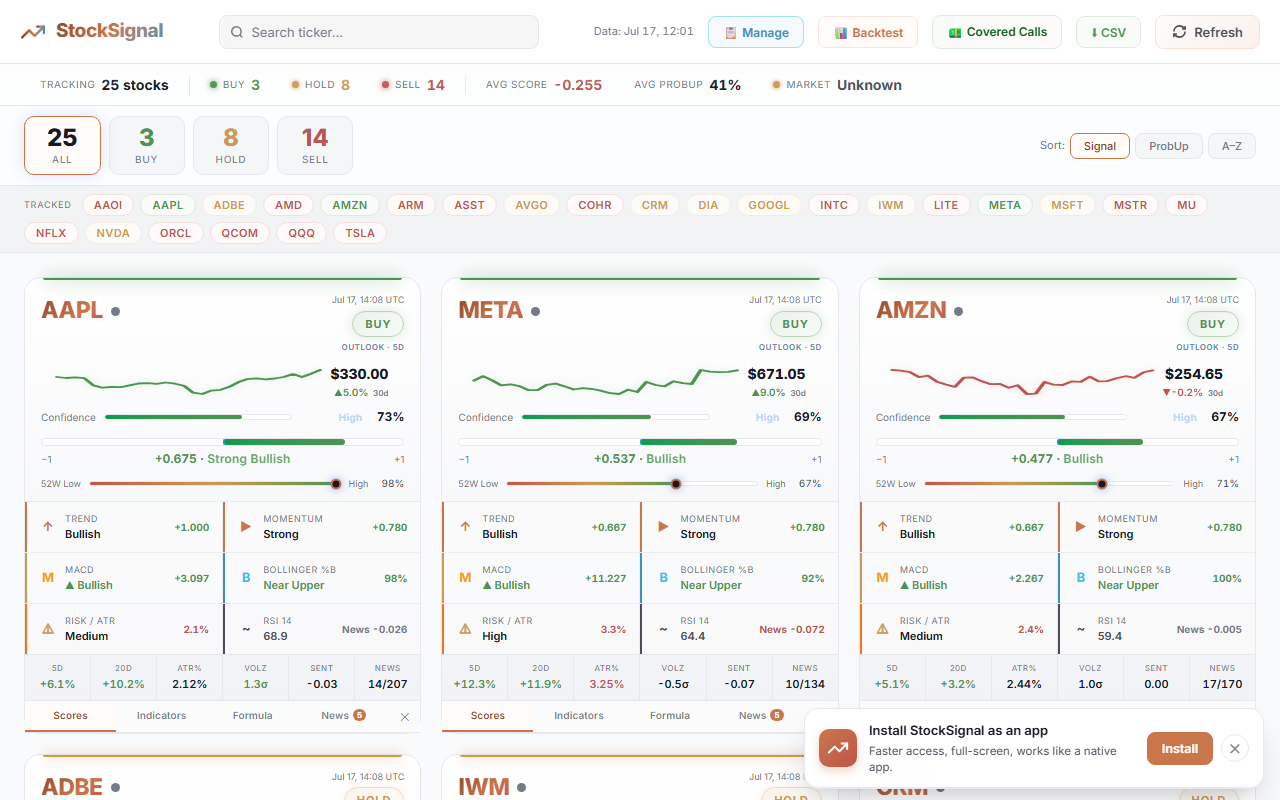Click the MACD M icon in META card
The image size is (1280, 800).
pos(464,577)
